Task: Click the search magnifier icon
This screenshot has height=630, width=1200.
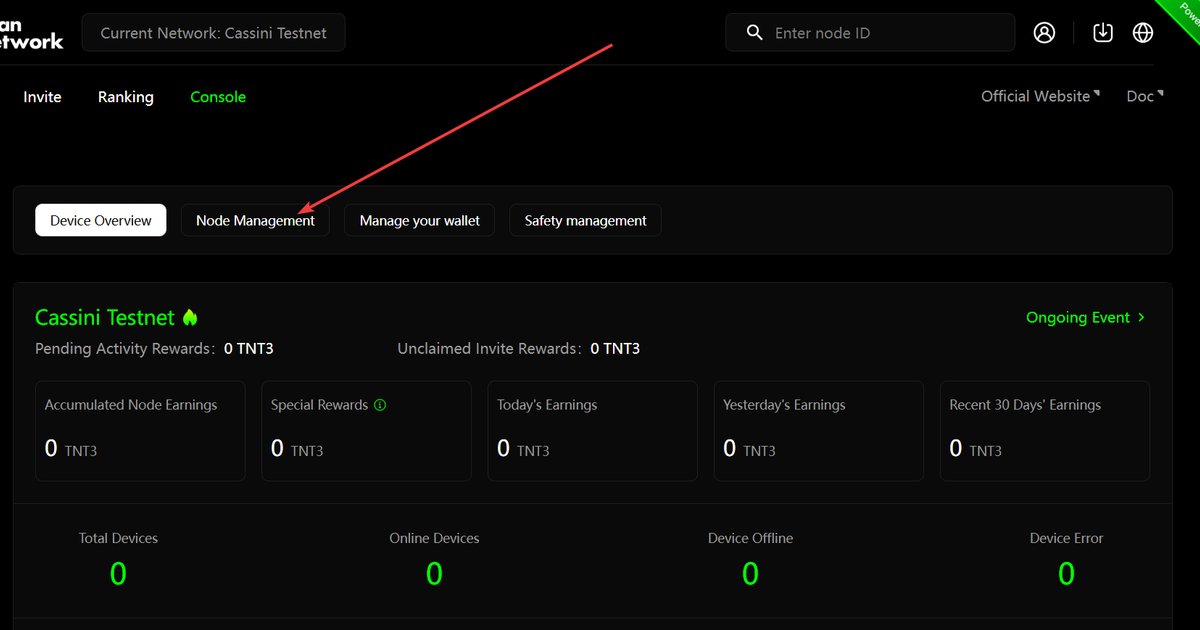Action: click(755, 33)
